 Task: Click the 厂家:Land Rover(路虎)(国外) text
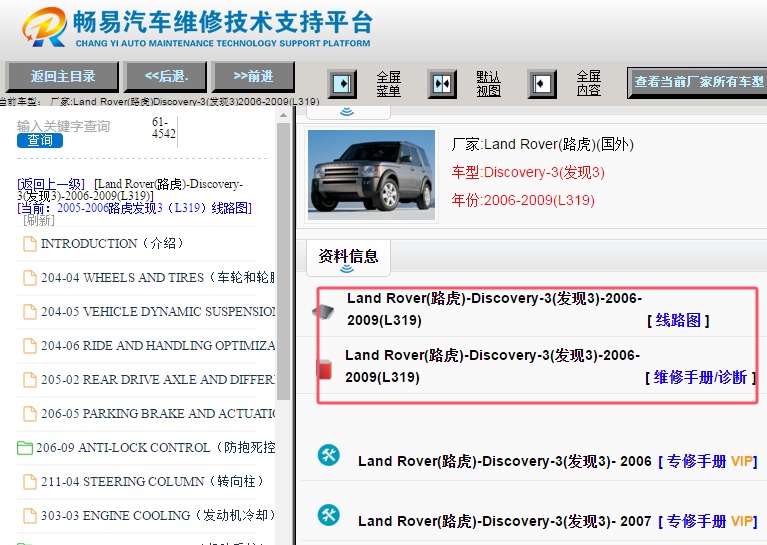point(542,144)
